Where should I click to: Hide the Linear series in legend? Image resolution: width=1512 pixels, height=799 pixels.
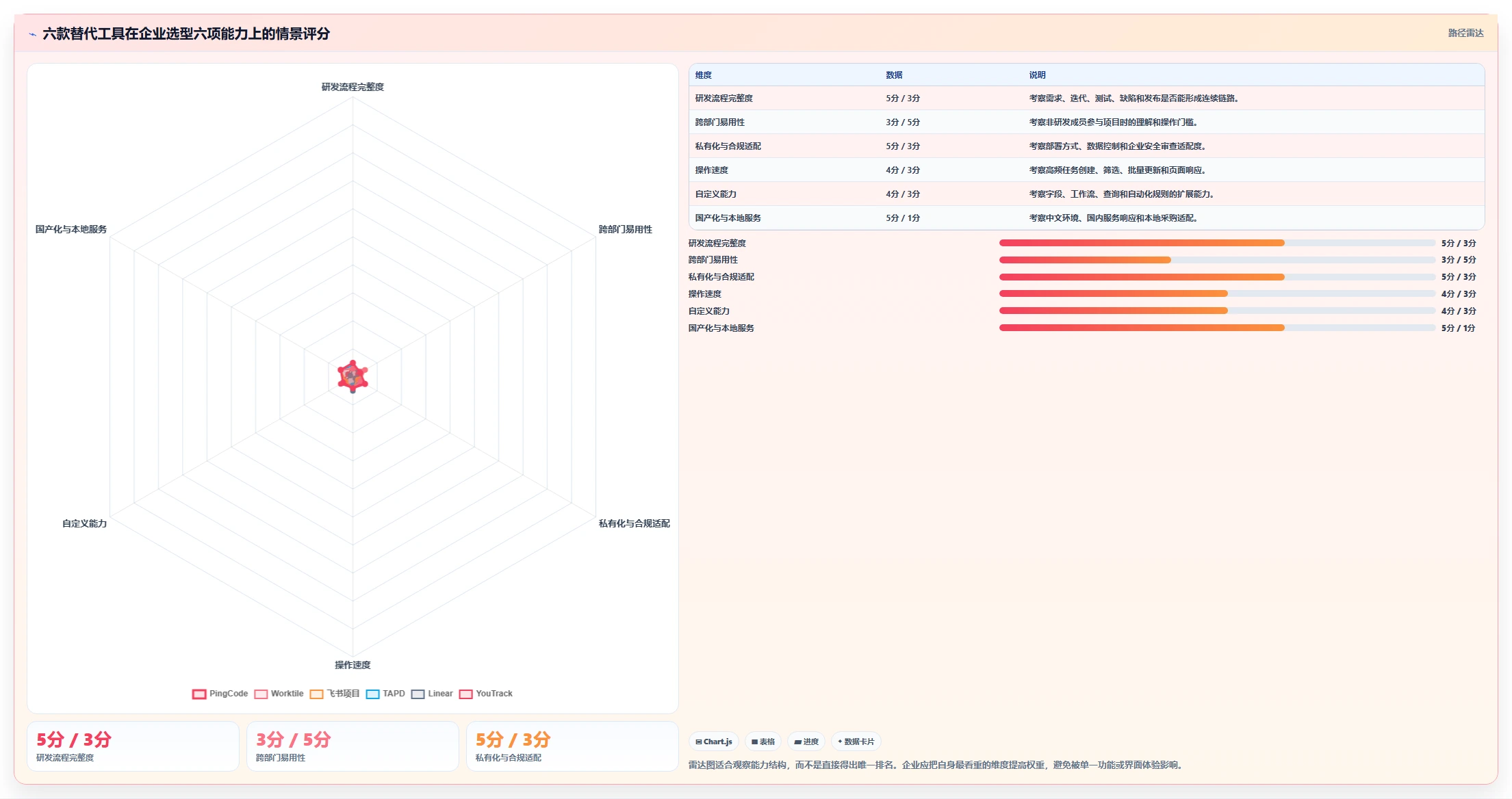(x=432, y=694)
